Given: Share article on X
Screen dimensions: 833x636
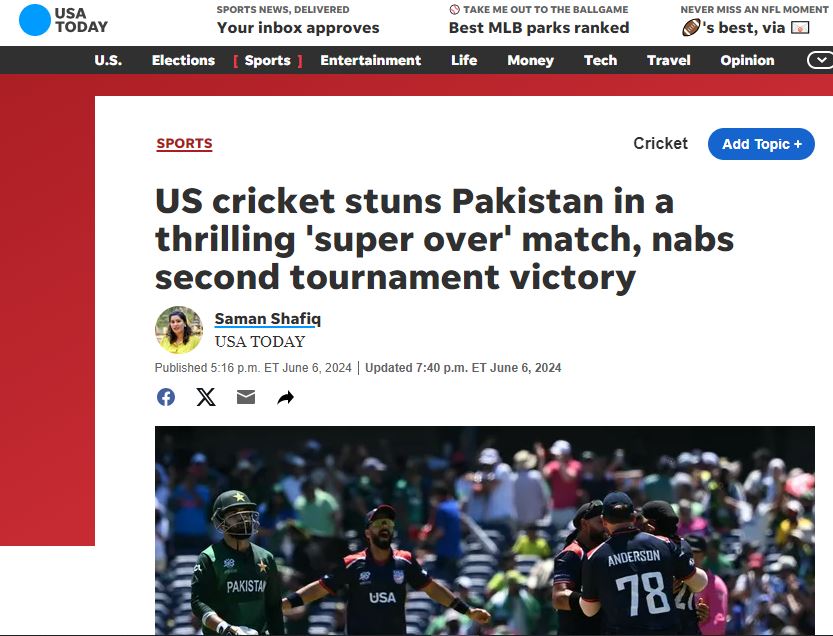Looking at the screenshot, I should point(206,397).
